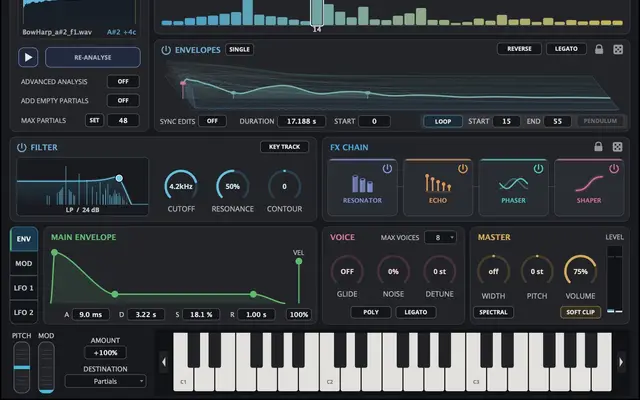Viewport: 640px width, 400px height.
Task: Open the Shaper effect module
Action: [x=589, y=188]
